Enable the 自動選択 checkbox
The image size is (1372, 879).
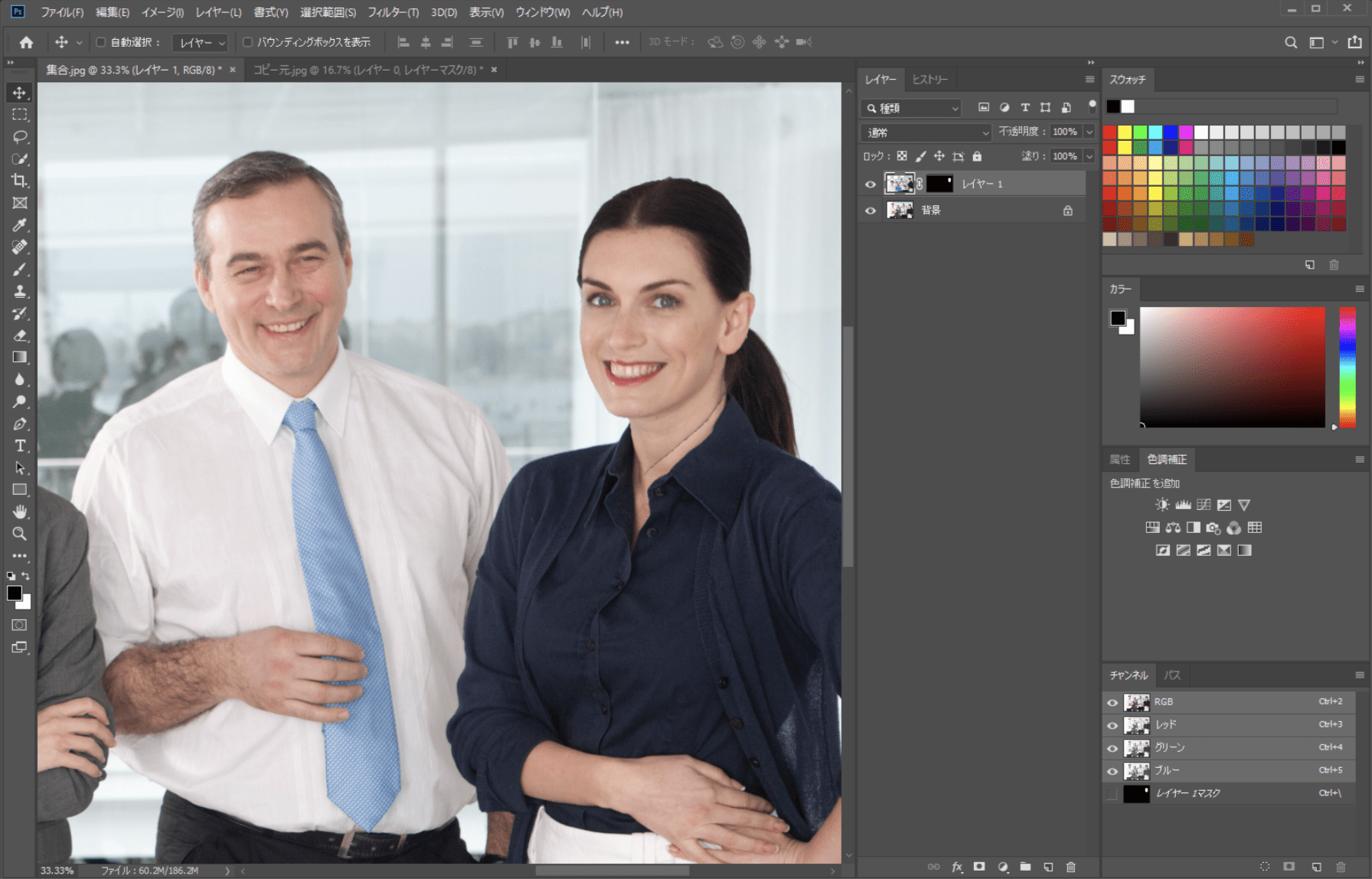tap(101, 42)
